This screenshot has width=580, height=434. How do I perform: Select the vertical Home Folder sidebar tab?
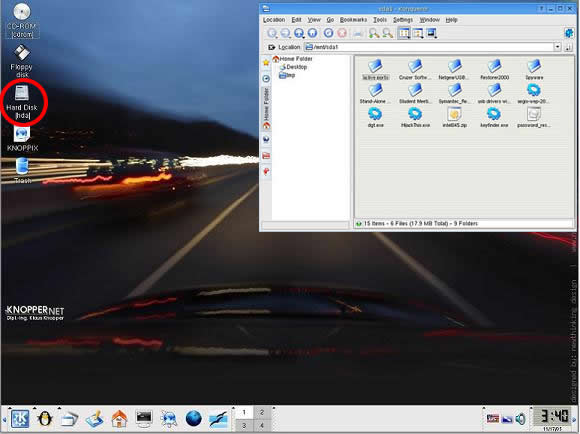click(x=266, y=109)
